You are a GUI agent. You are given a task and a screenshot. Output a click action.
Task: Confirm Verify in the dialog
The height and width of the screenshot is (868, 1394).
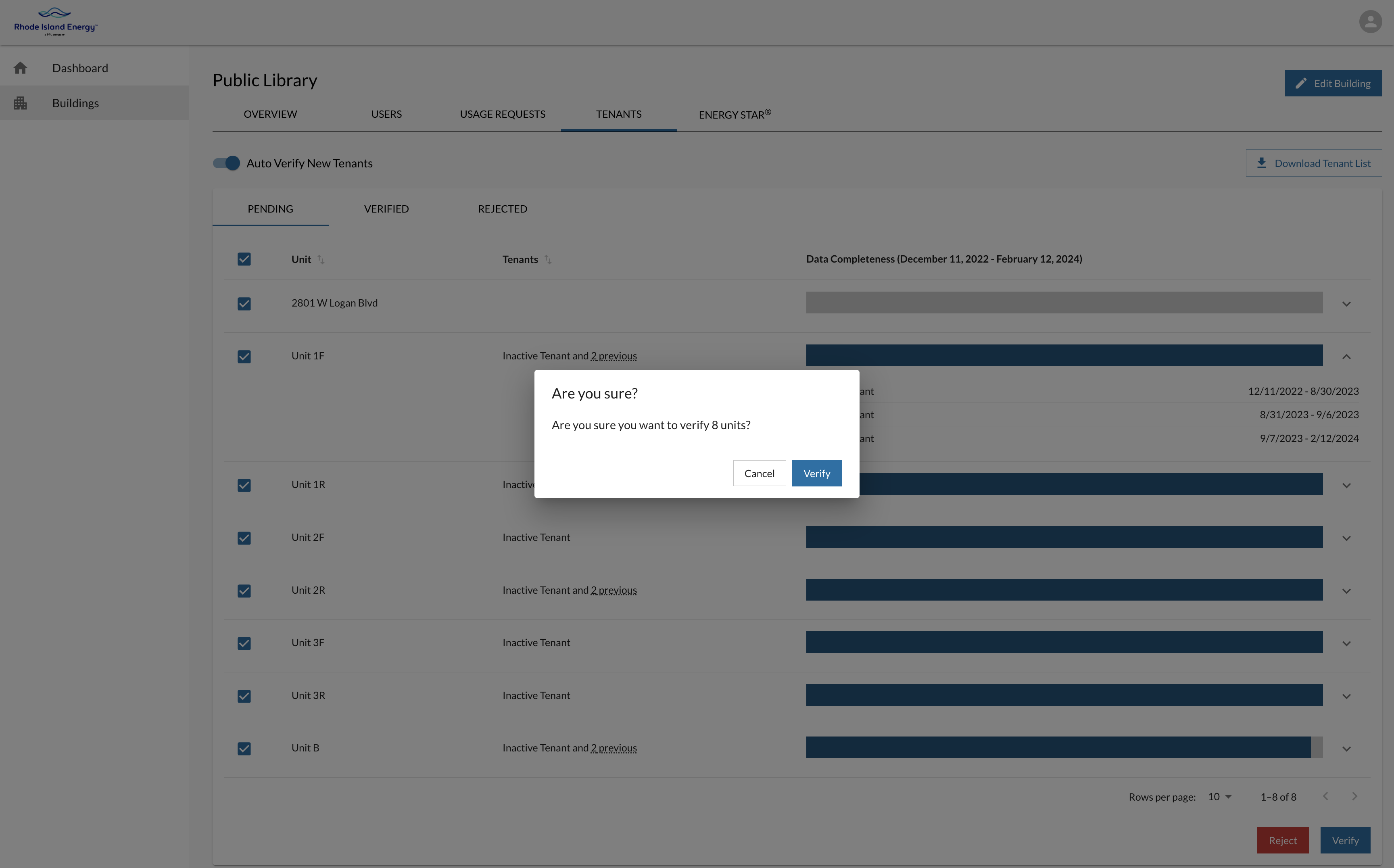pyautogui.click(x=816, y=473)
